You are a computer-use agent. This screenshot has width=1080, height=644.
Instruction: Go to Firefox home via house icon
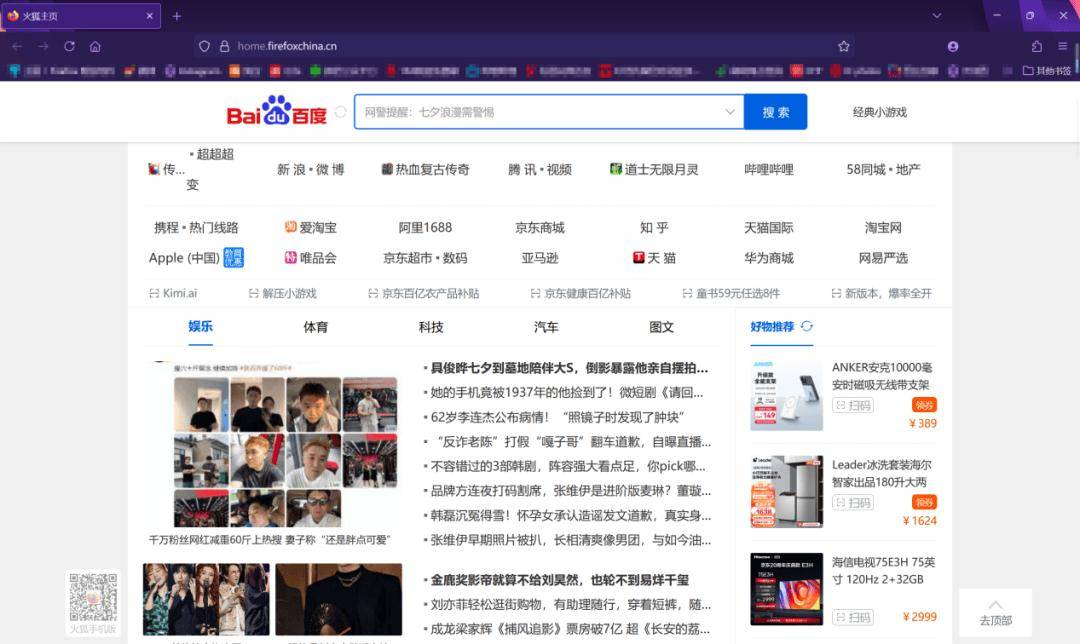coord(95,46)
